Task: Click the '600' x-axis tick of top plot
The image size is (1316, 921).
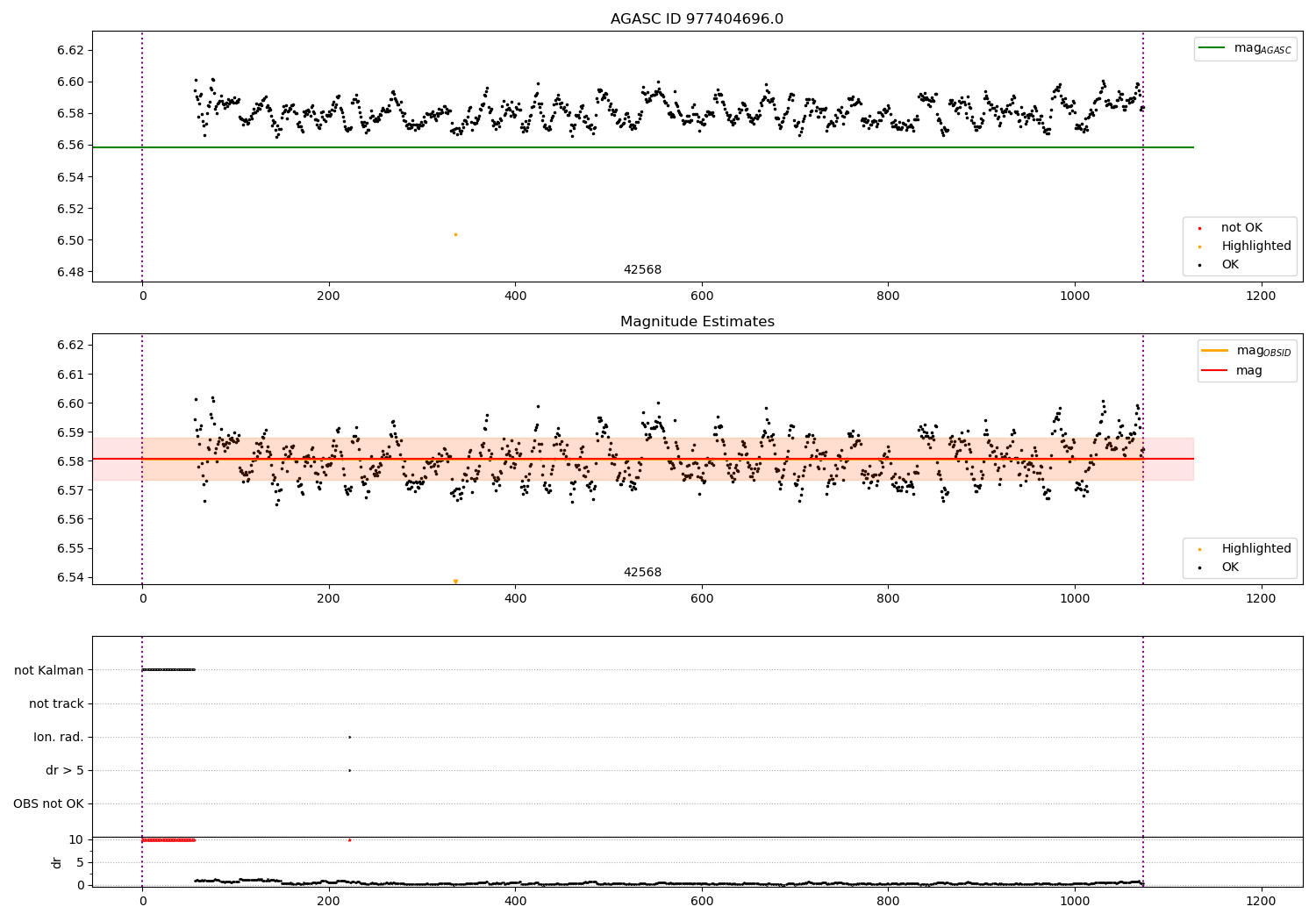Action: (x=702, y=296)
